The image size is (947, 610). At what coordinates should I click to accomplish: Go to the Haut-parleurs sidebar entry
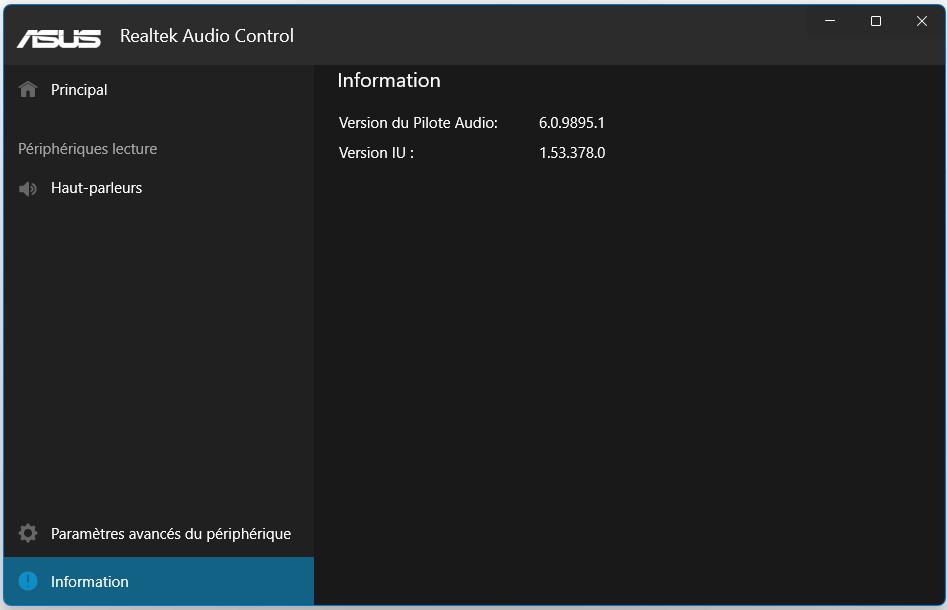pos(96,188)
